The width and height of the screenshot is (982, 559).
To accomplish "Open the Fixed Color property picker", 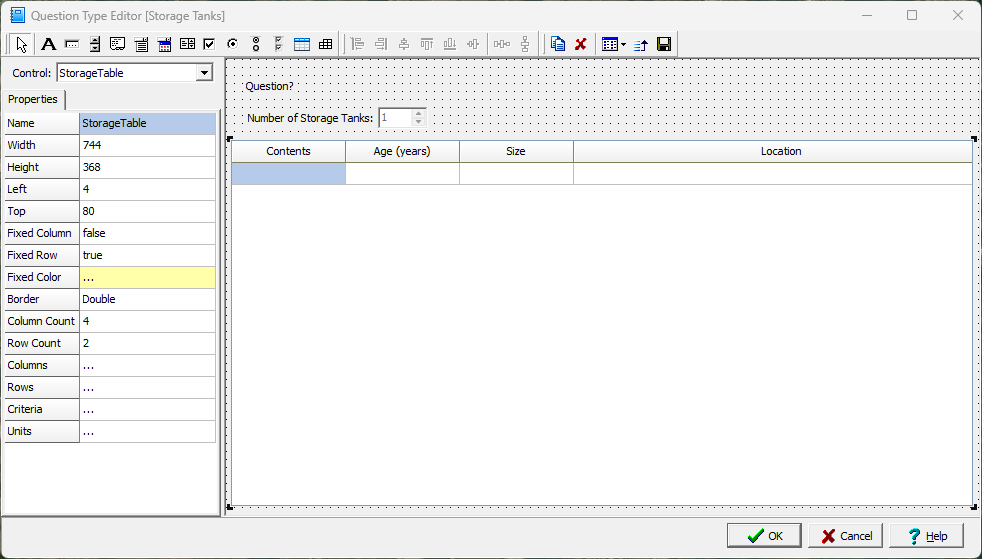I will pyautogui.click(x=147, y=277).
